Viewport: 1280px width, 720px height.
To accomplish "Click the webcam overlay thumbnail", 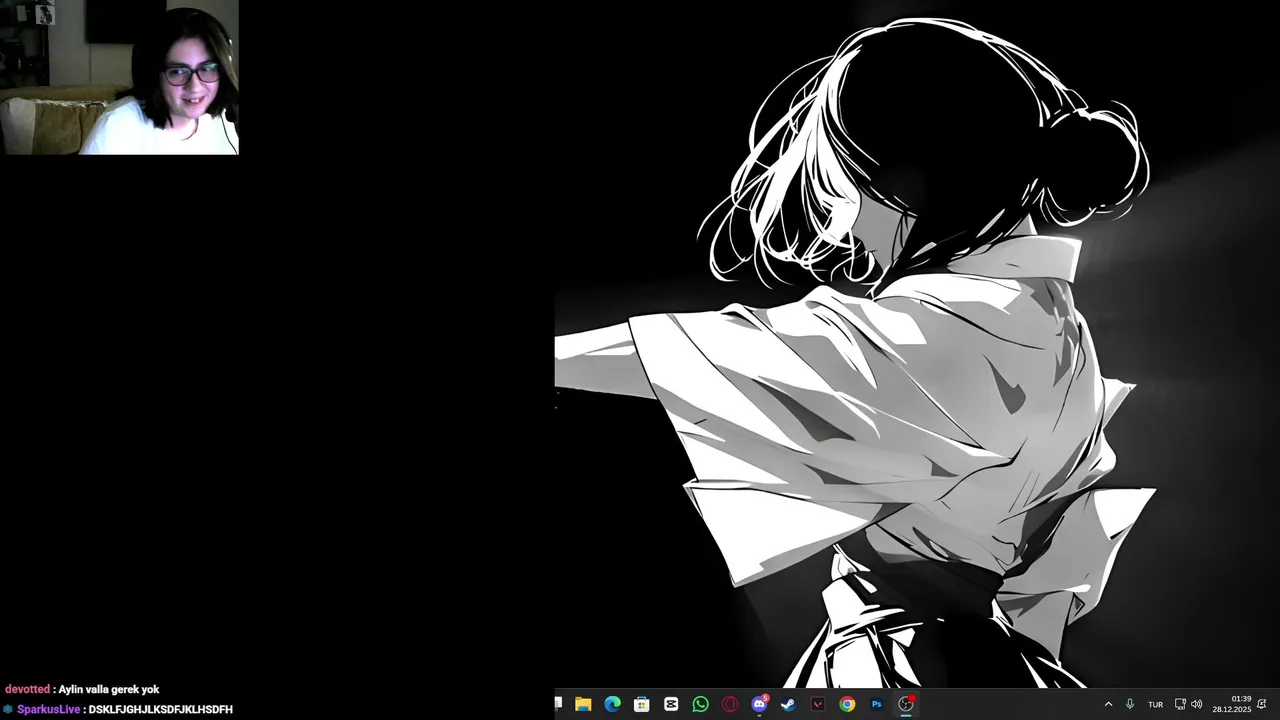I will pos(119,77).
